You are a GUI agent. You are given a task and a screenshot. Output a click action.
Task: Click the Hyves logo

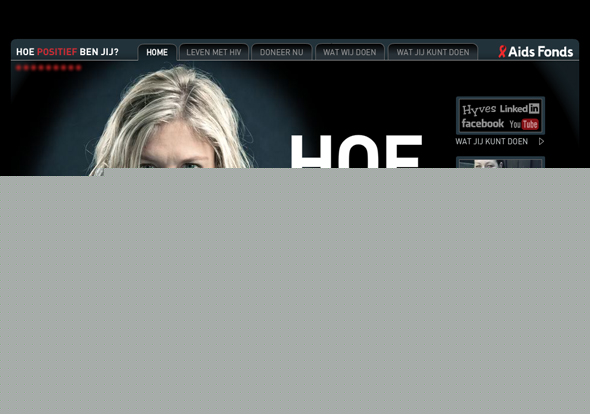point(479,110)
